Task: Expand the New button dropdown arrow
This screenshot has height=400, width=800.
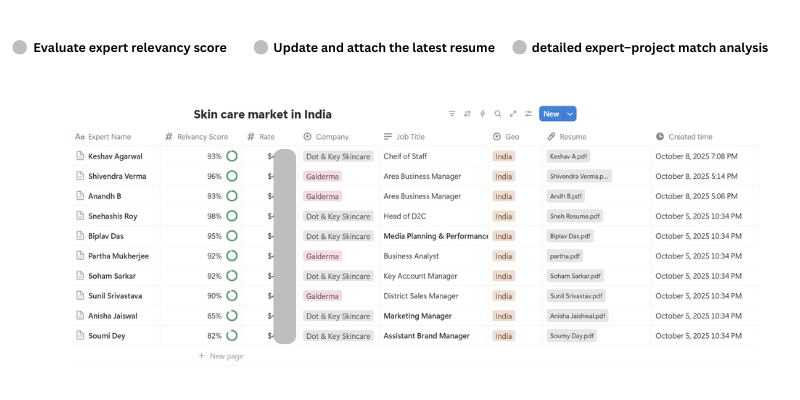Action: (x=570, y=114)
